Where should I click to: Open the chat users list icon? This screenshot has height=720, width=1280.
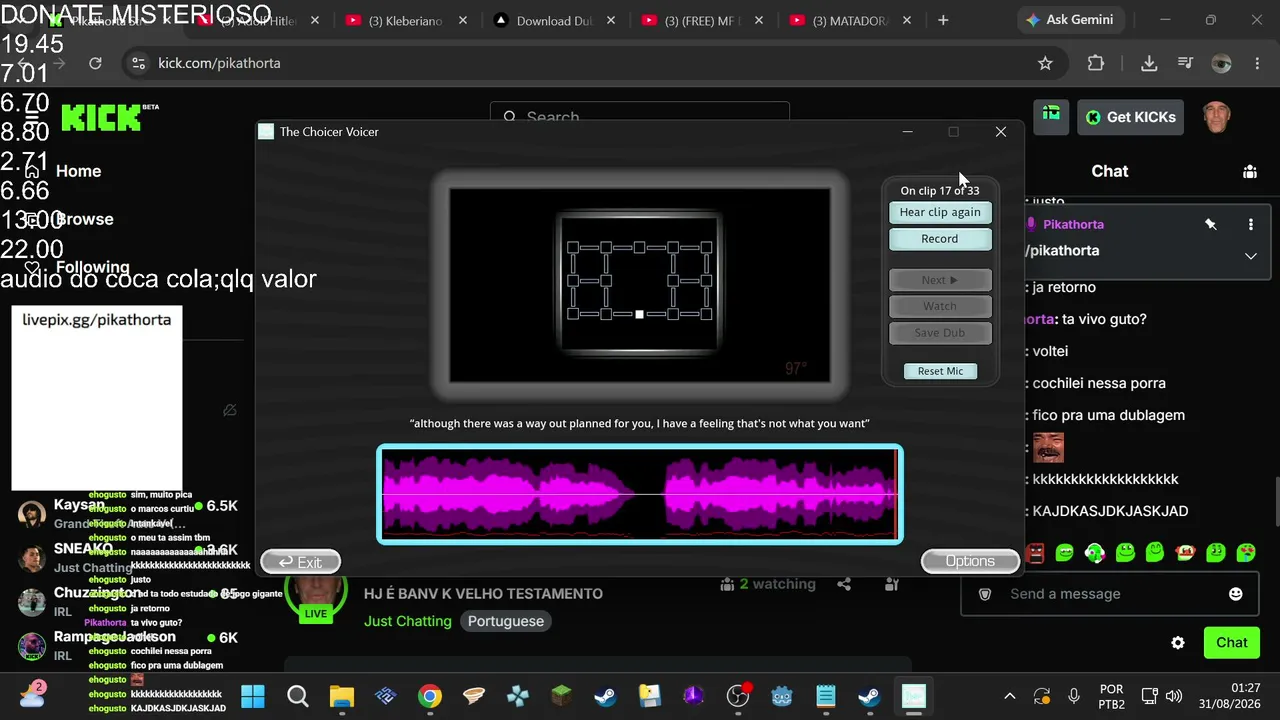(x=1249, y=172)
